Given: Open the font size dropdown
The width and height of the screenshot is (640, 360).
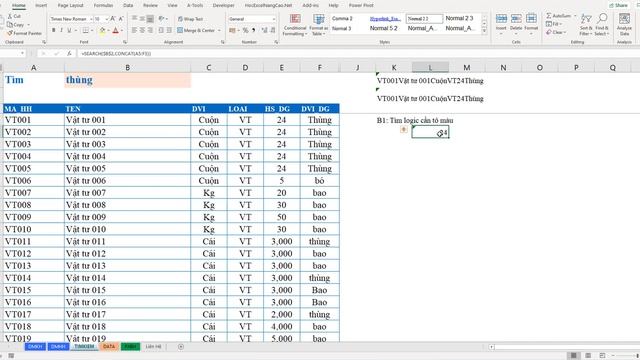Looking at the screenshot, I should (x=107, y=19).
